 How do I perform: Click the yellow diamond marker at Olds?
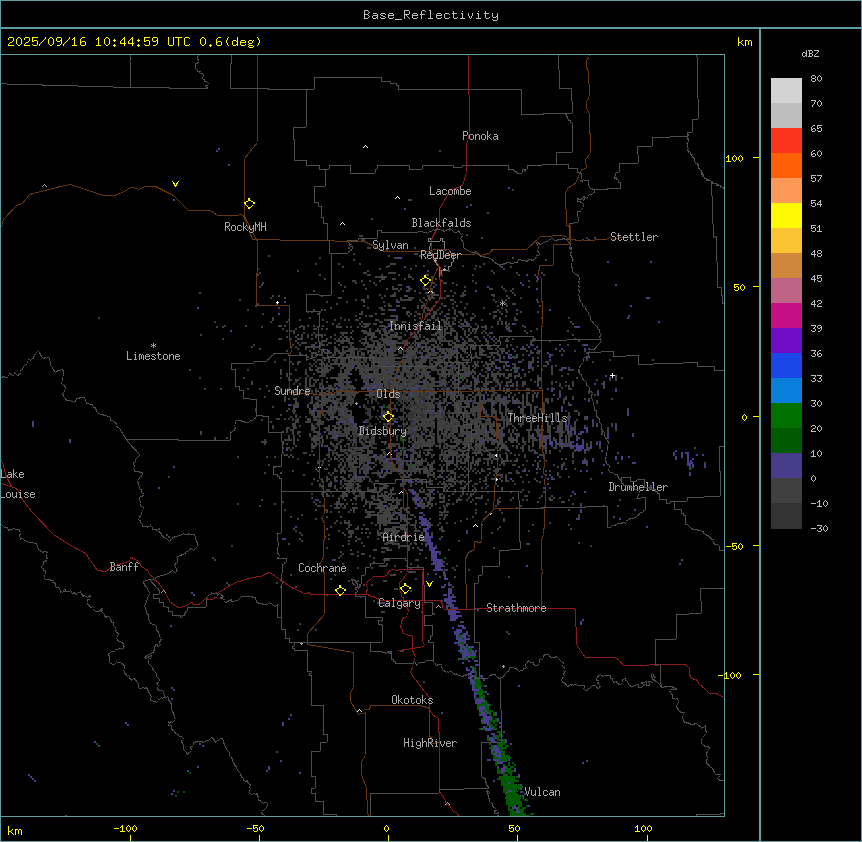click(388, 417)
